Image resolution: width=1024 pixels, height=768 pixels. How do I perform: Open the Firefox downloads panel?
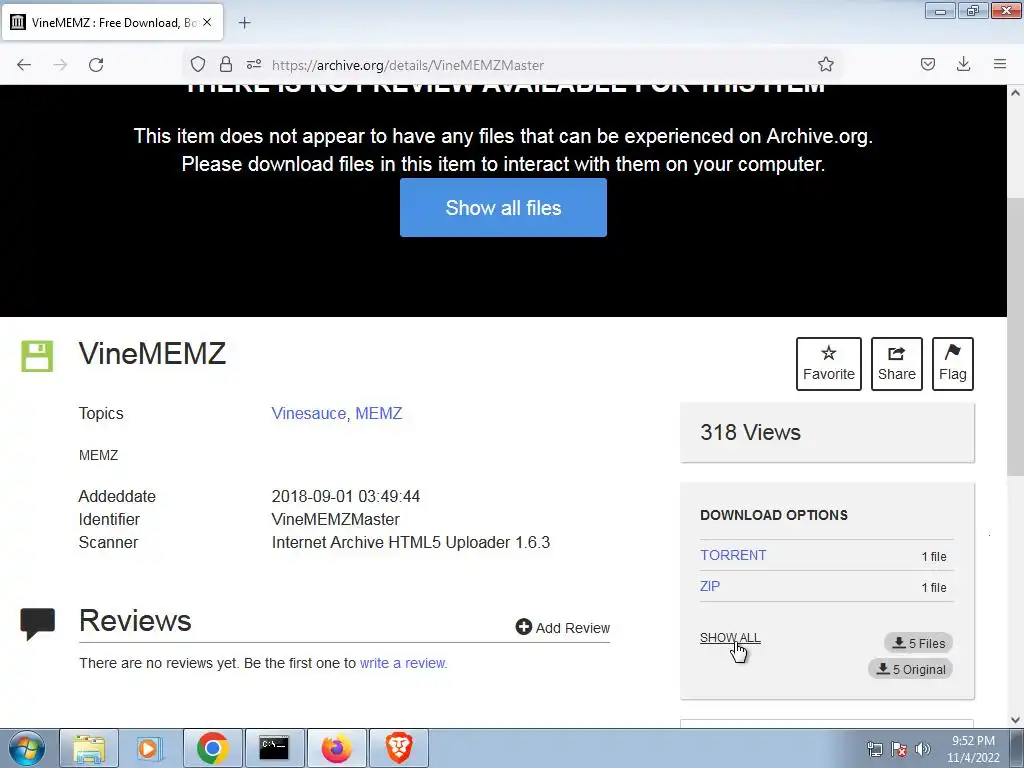pos(963,64)
